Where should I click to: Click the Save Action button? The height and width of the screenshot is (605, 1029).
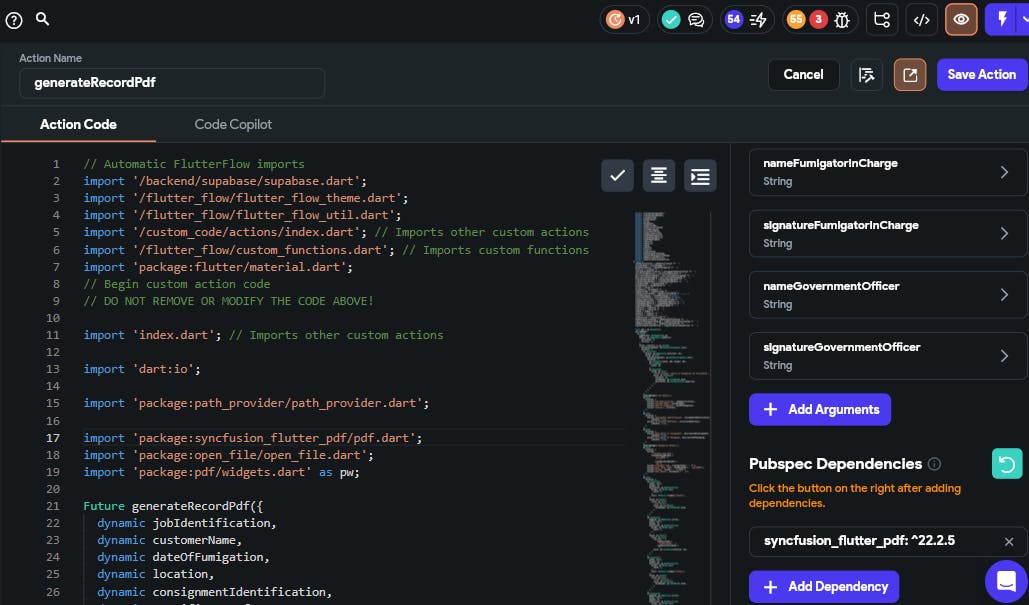click(981, 74)
